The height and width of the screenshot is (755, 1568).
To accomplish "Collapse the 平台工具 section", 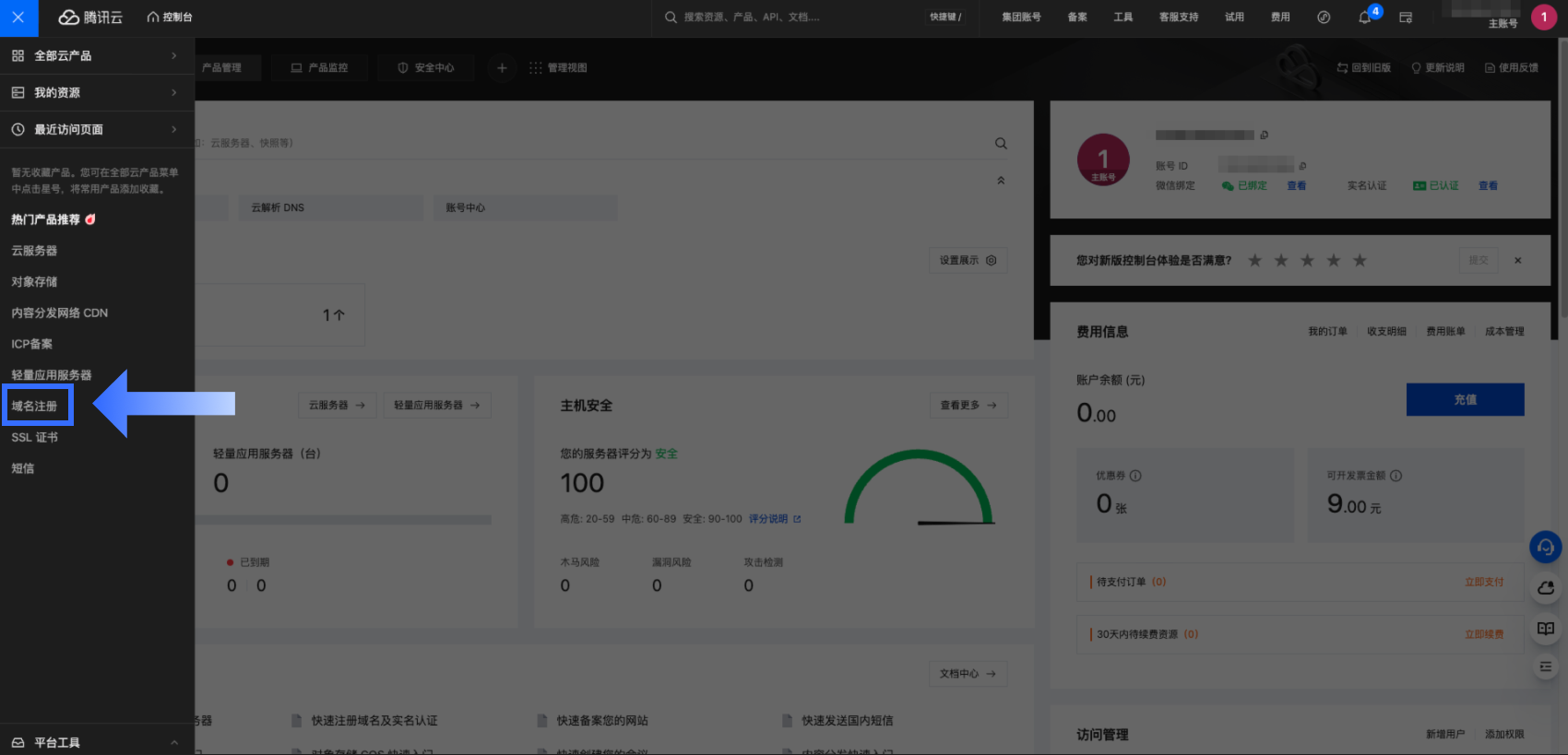I will point(97,742).
